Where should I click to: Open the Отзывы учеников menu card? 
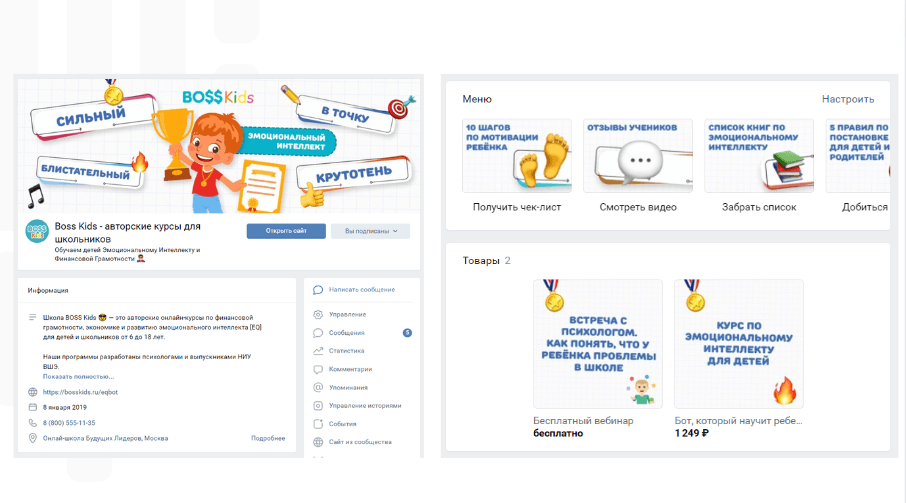(x=638, y=156)
